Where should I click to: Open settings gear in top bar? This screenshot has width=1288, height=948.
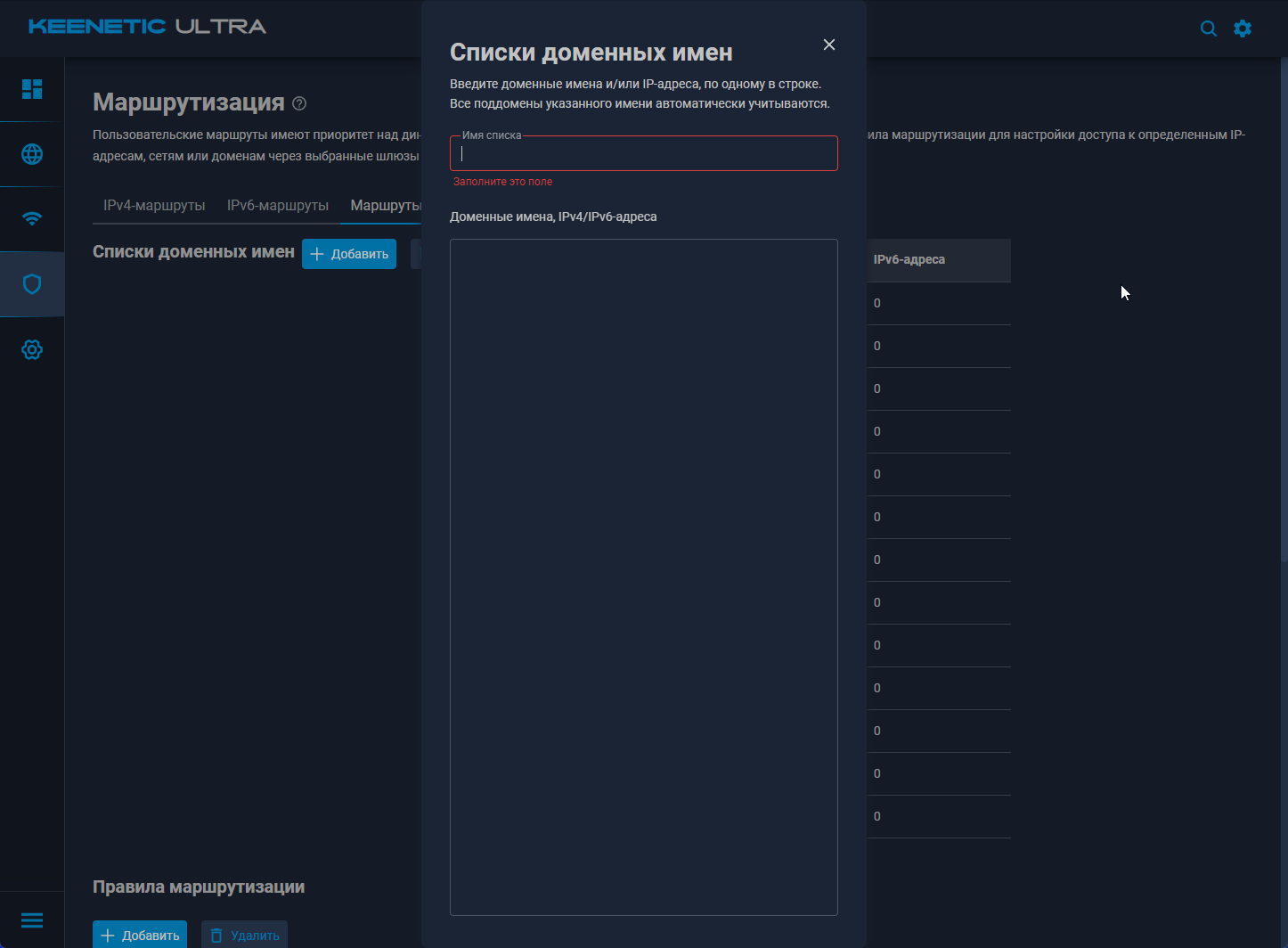click(x=1243, y=29)
